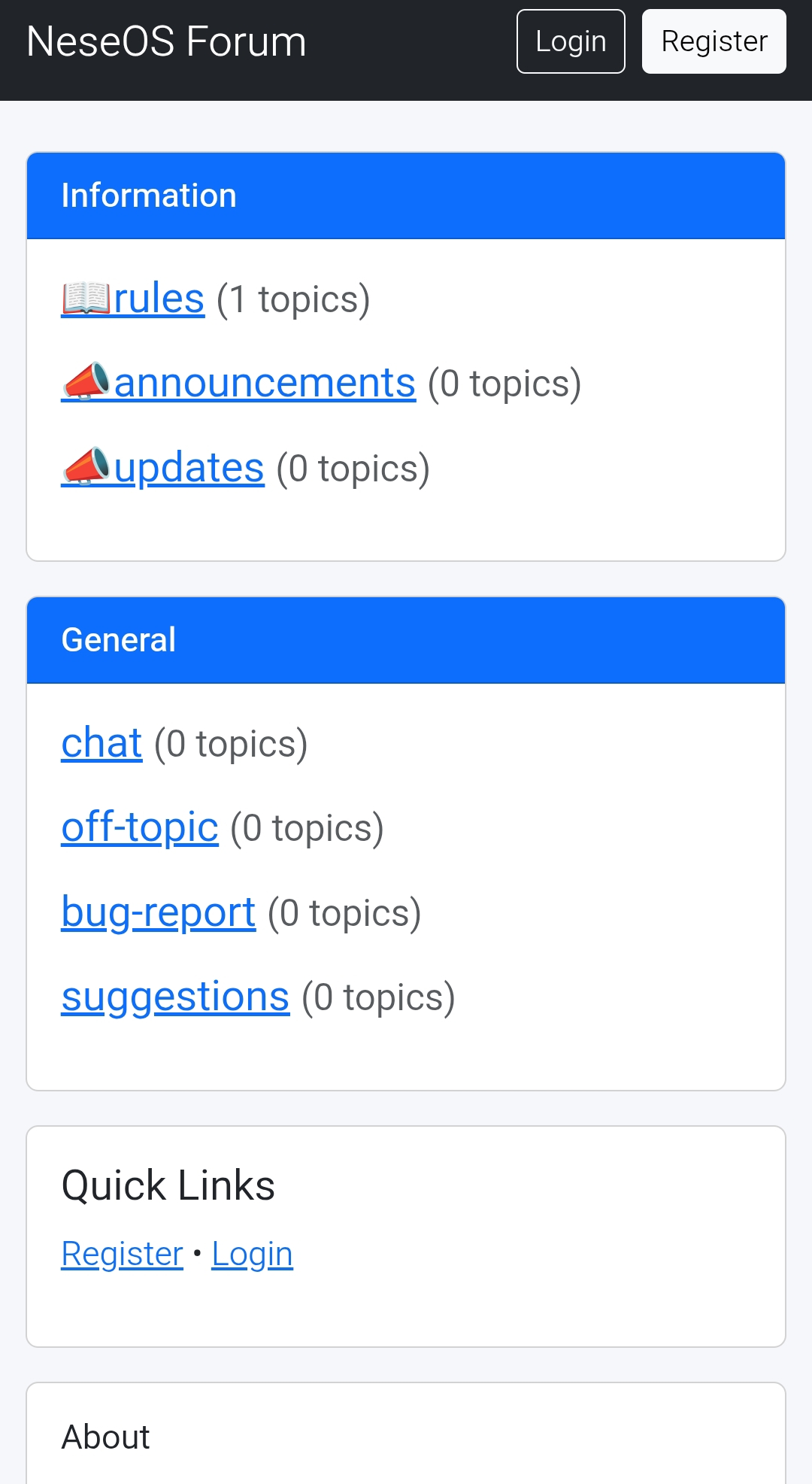Viewport: 812px width, 1484px height.
Task: Visit the off-topic forum
Action: click(140, 827)
